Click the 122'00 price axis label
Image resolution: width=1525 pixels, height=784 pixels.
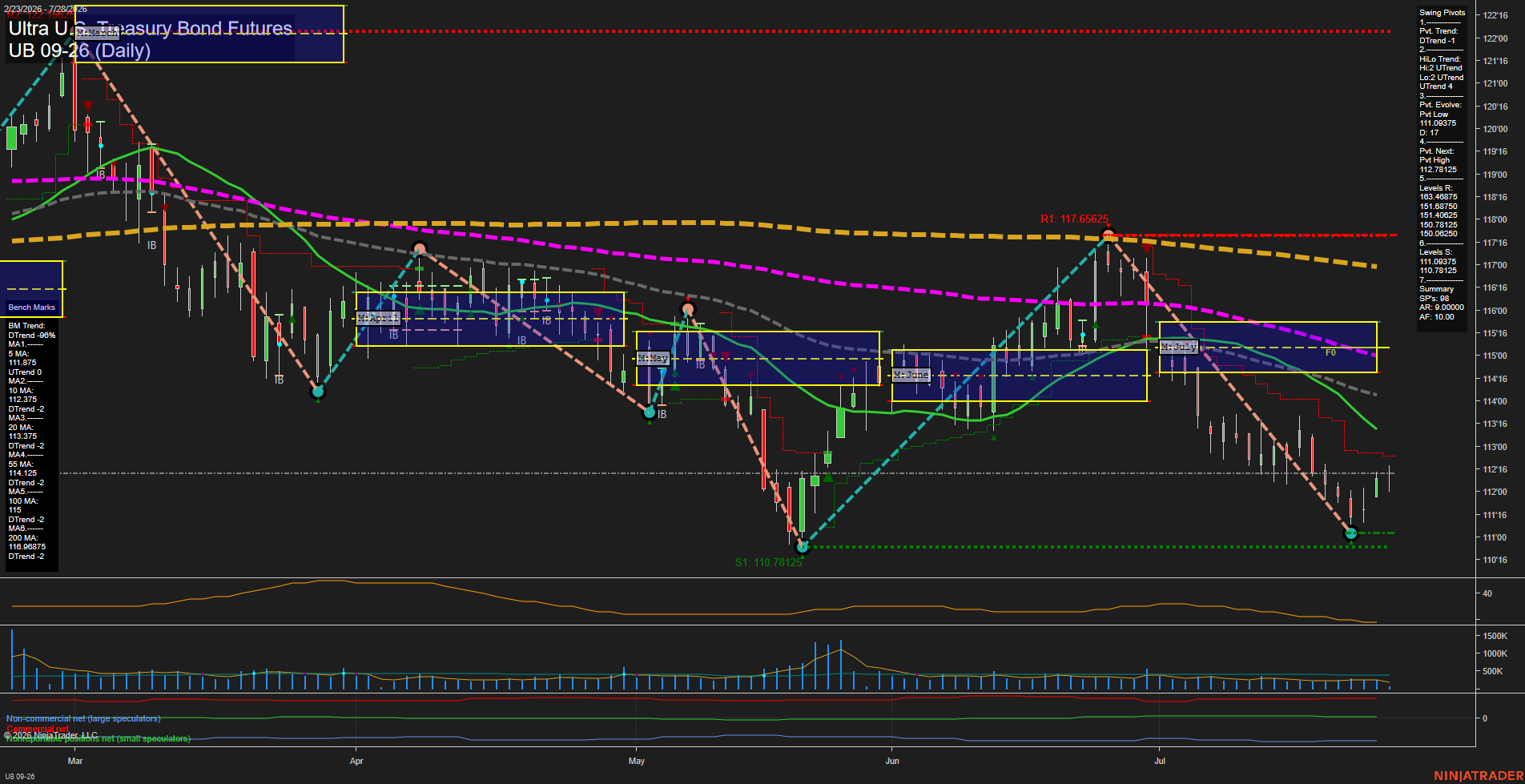click(1495, 38)
